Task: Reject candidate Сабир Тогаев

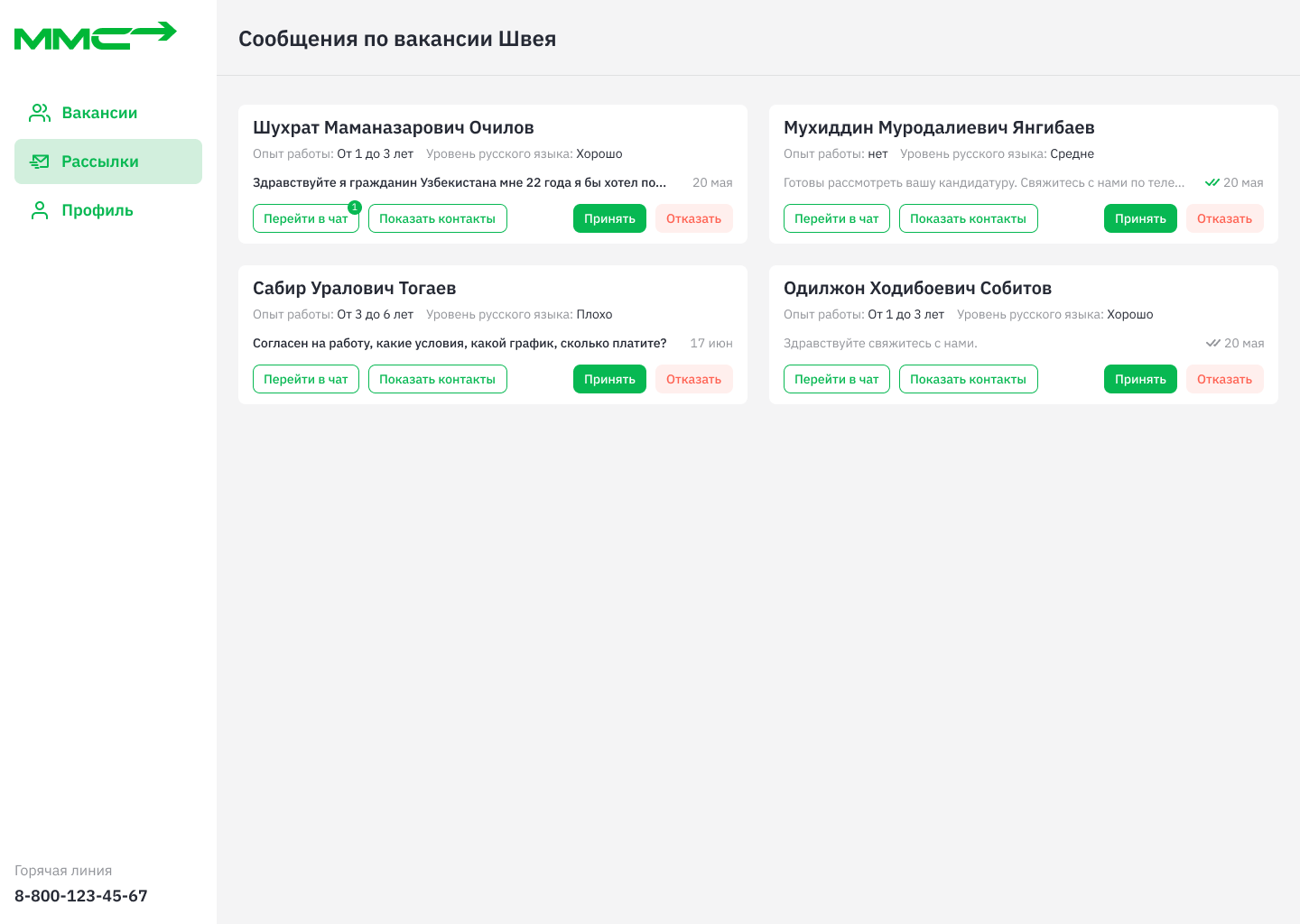Action: (x=693, y=379)
